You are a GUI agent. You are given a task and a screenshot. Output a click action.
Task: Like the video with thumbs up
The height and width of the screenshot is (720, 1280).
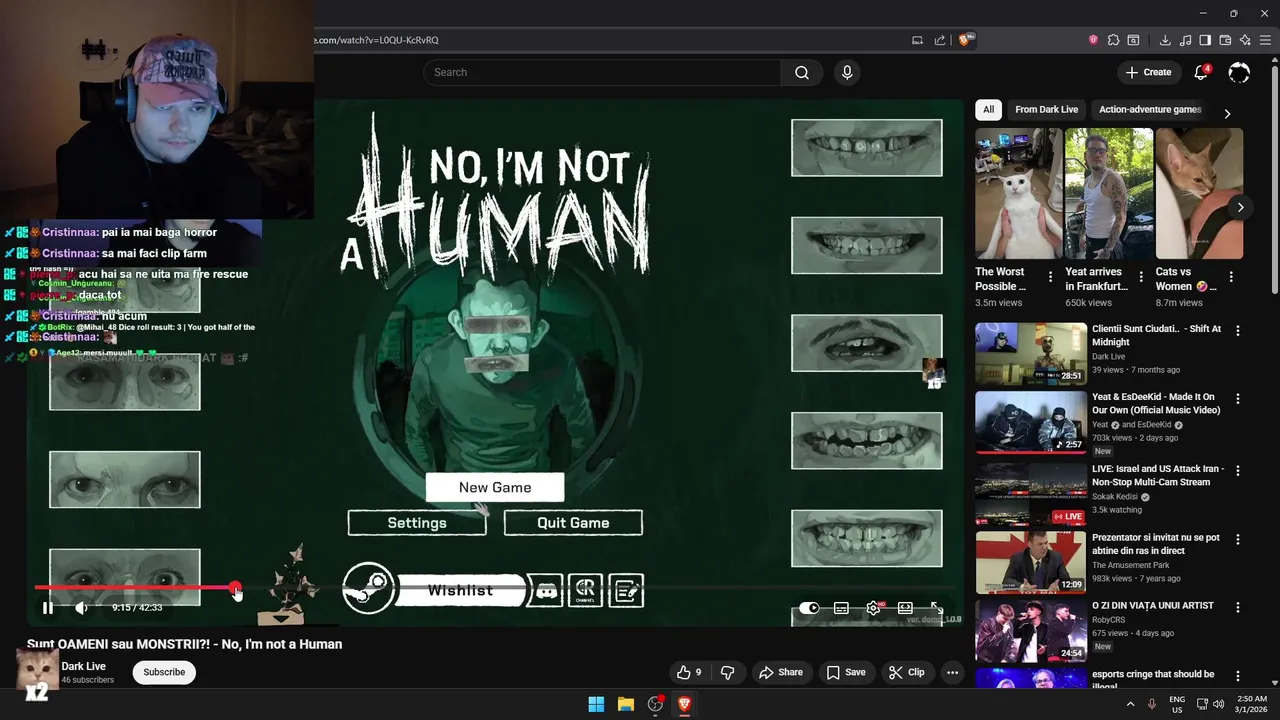pyautogui.click(x=689, y=672)
